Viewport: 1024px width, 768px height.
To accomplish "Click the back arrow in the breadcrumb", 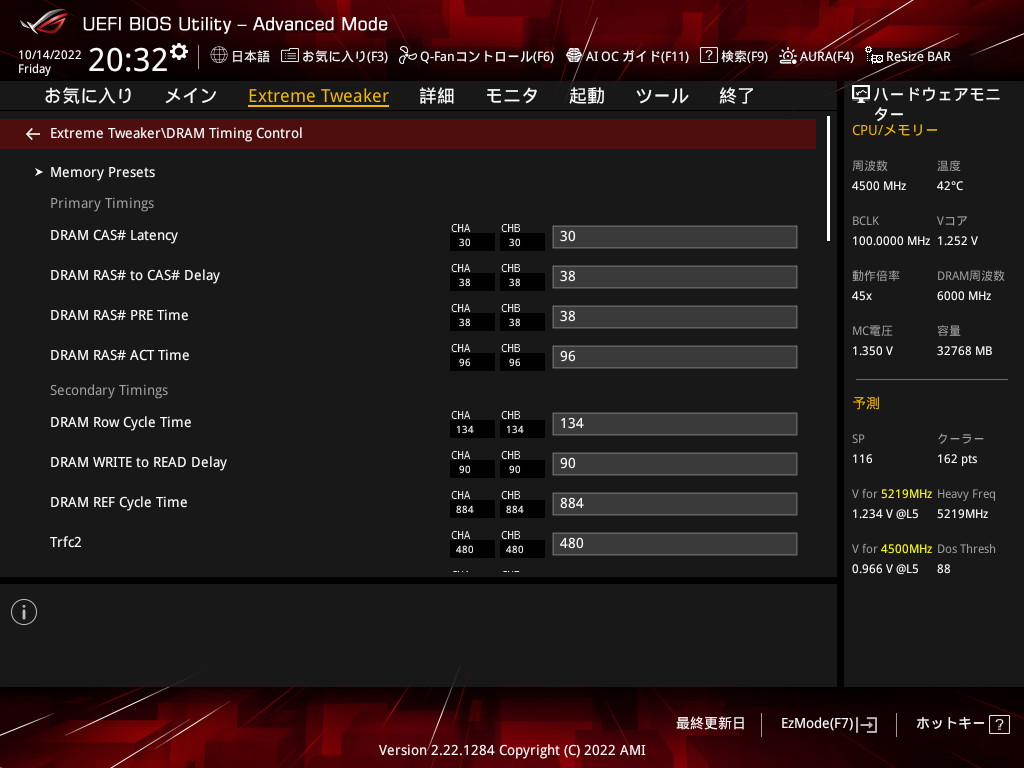I will (x=33, y=134).
